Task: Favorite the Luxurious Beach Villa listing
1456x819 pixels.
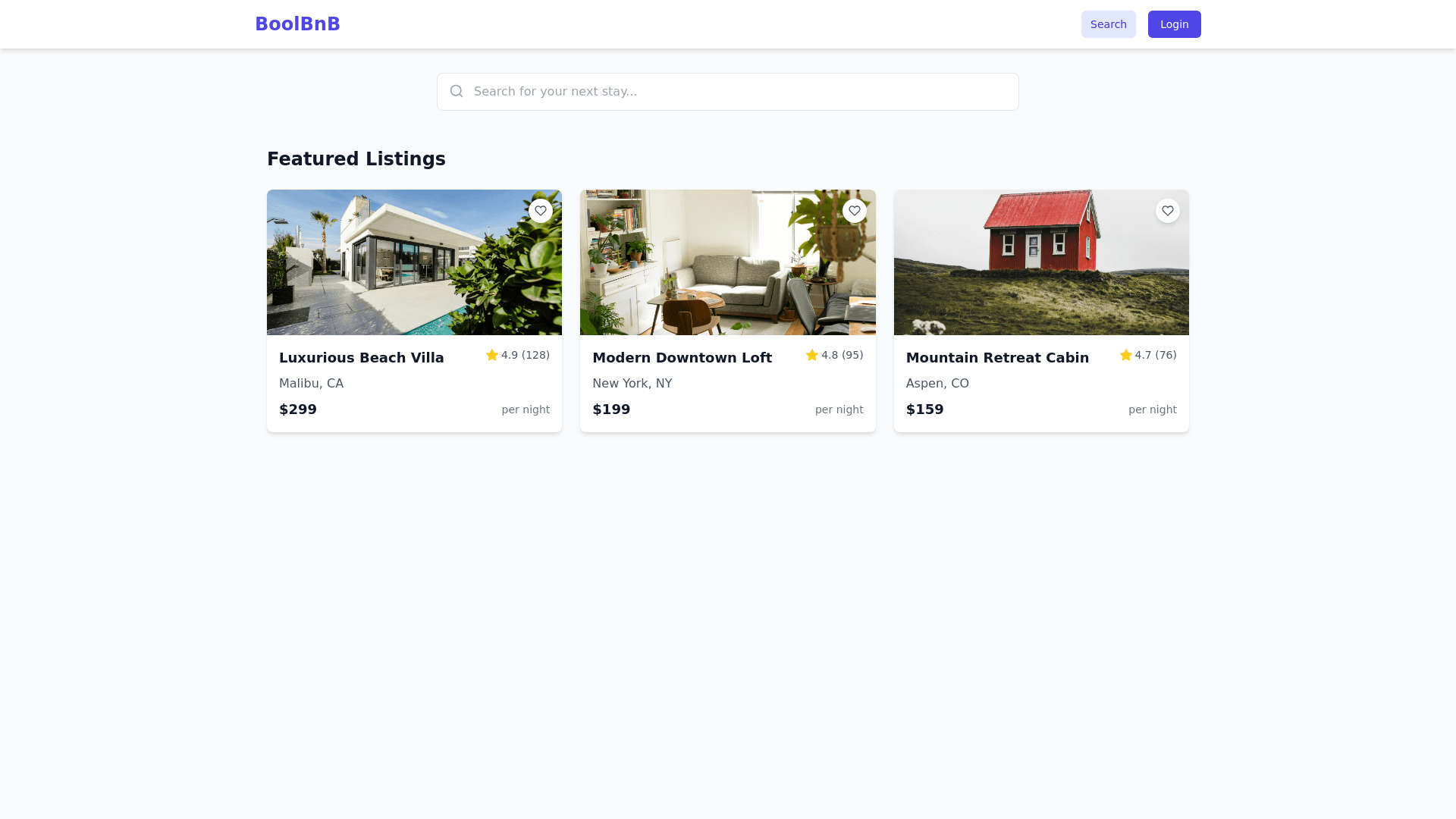Action: coord(541,211)
